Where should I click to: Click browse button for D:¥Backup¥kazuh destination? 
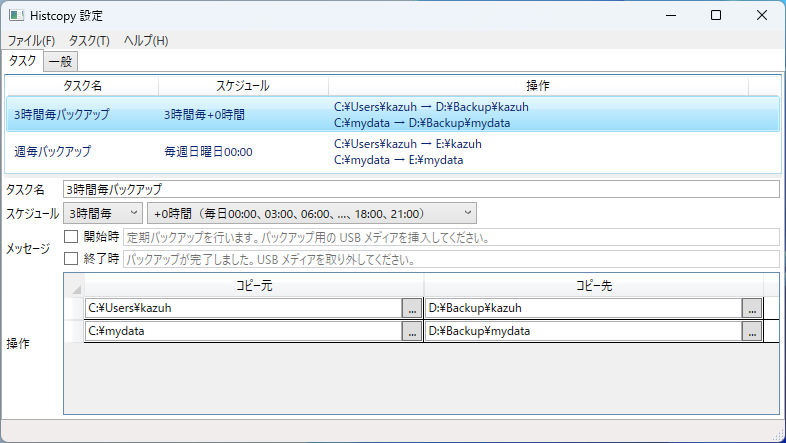pyautogui.click(x=752, y=309)
